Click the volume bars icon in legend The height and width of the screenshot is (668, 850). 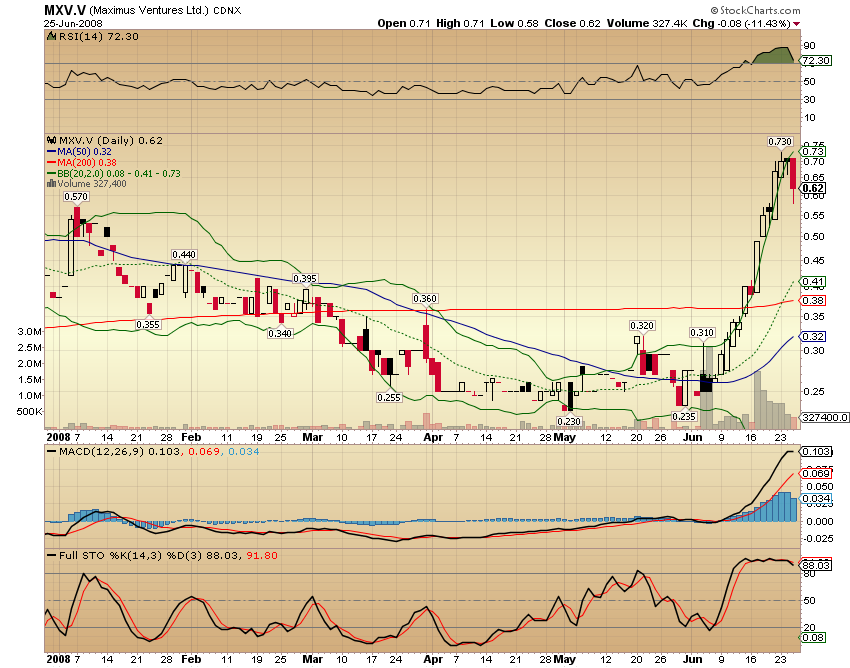pos(51,184)
